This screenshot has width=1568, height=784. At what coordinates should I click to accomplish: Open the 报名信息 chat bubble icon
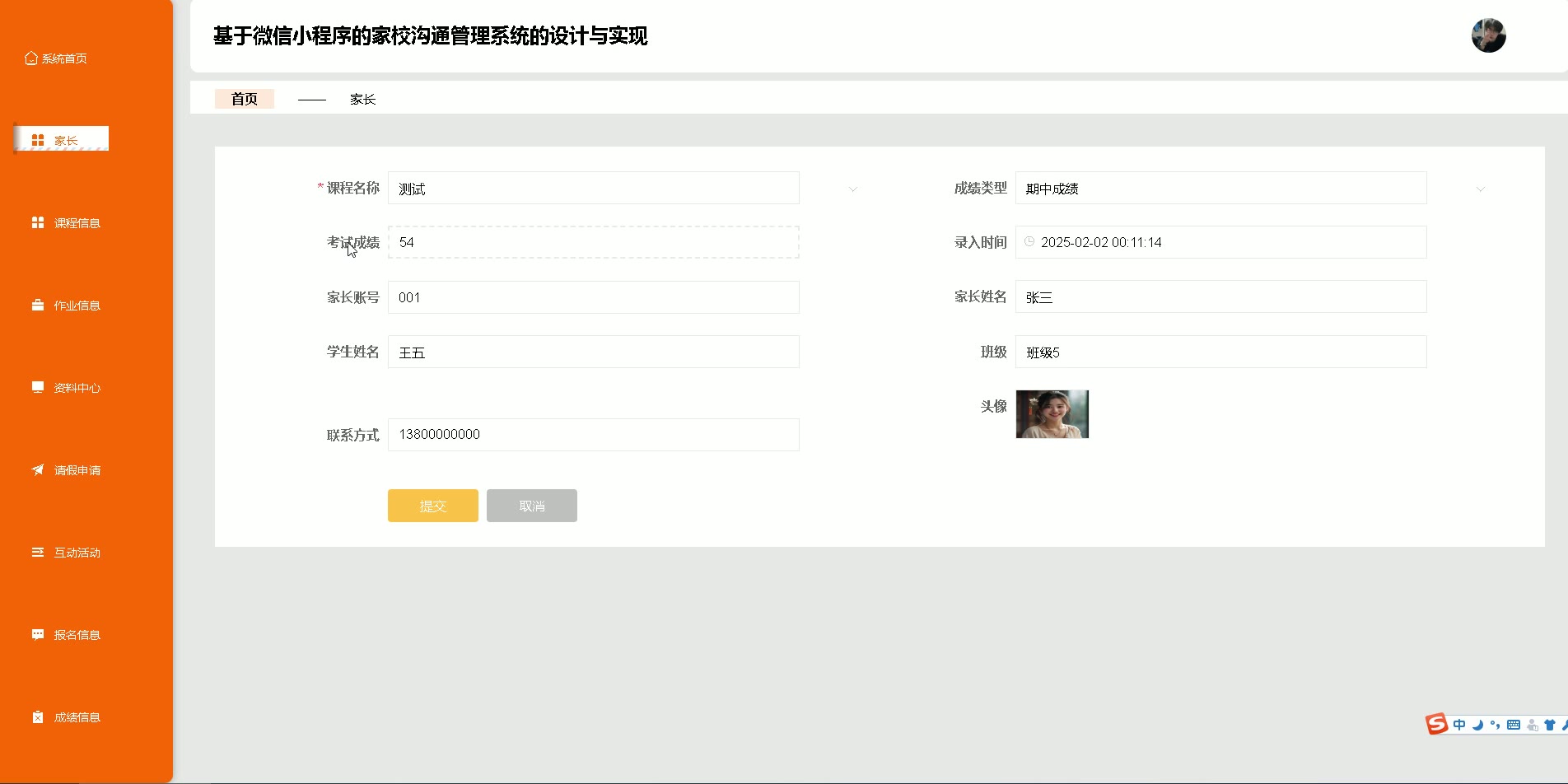[x=38, y=635]
